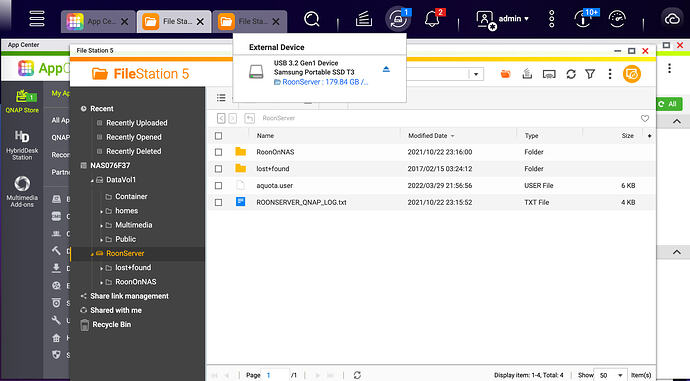Open the QTS main menu hamburger icon

click(x=37, y=19)
